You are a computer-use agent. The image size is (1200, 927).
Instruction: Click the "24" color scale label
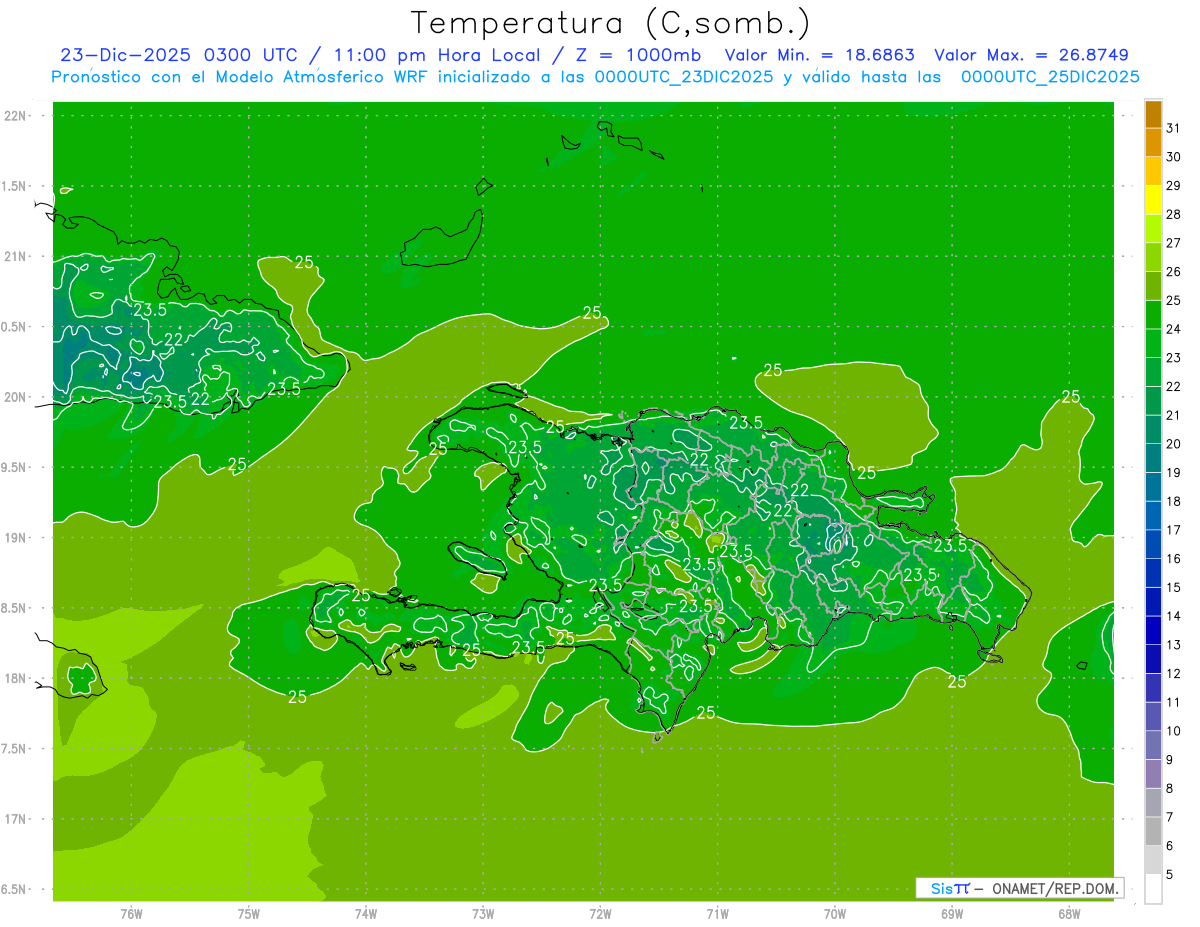point(1174,329)
